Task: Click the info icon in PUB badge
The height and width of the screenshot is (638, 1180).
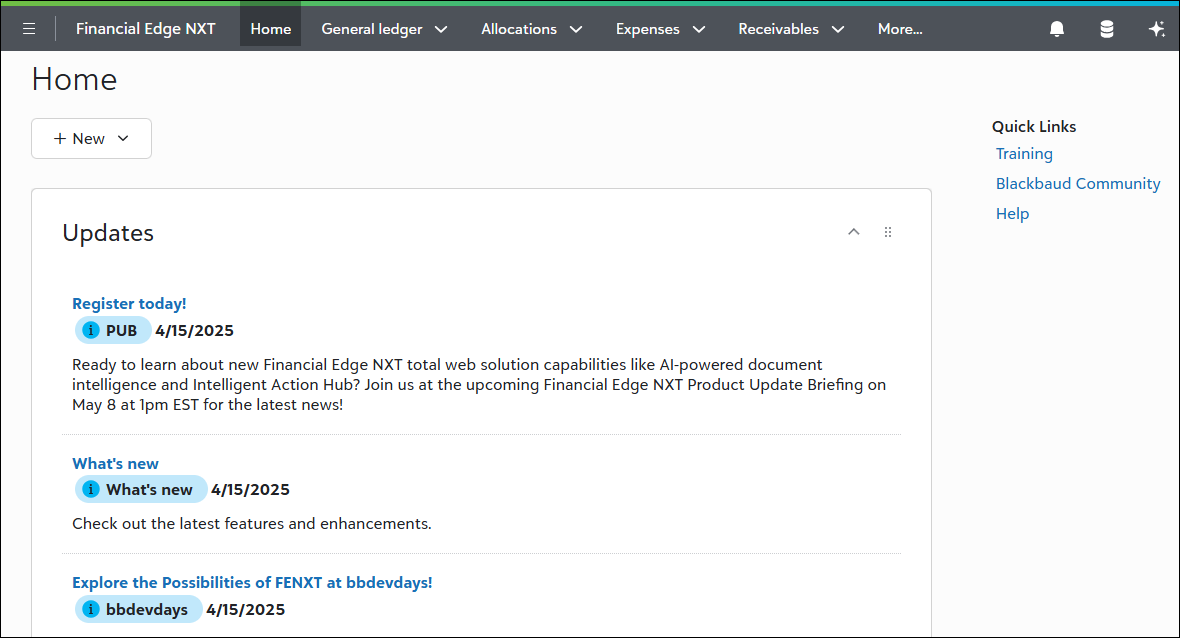Action: (x=90, y=330)
